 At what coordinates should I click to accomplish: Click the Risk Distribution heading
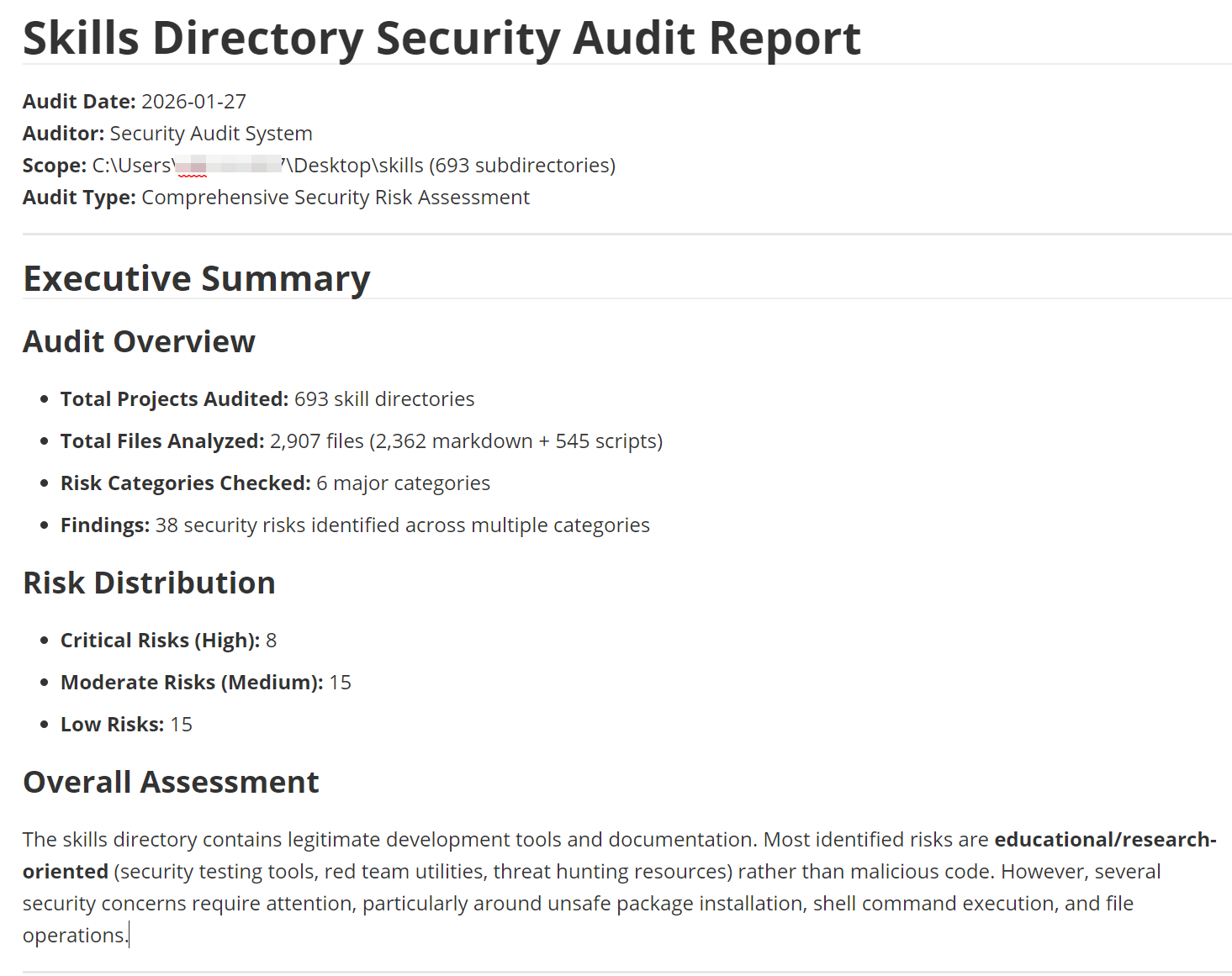[x=149, y=583]
